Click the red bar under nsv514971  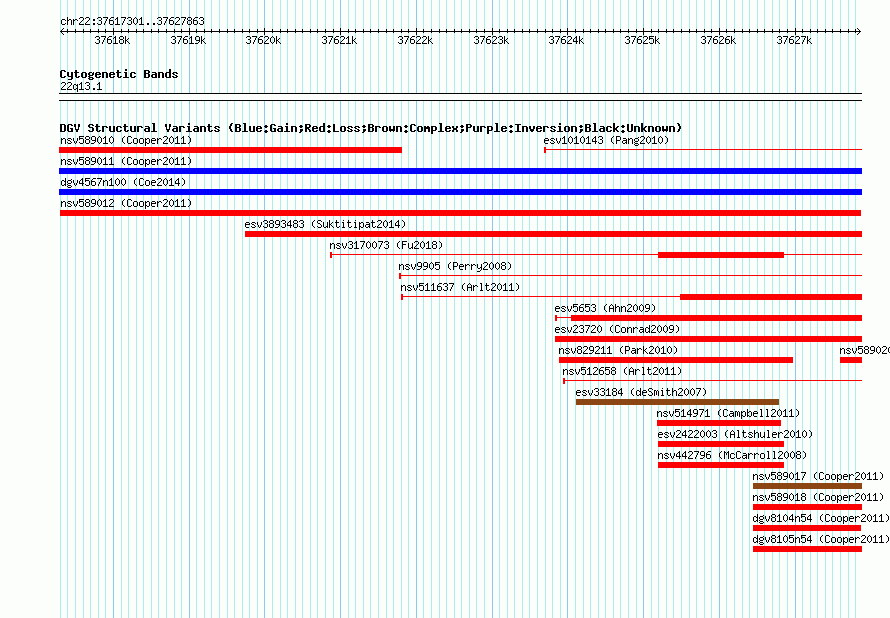coord(719,423)
